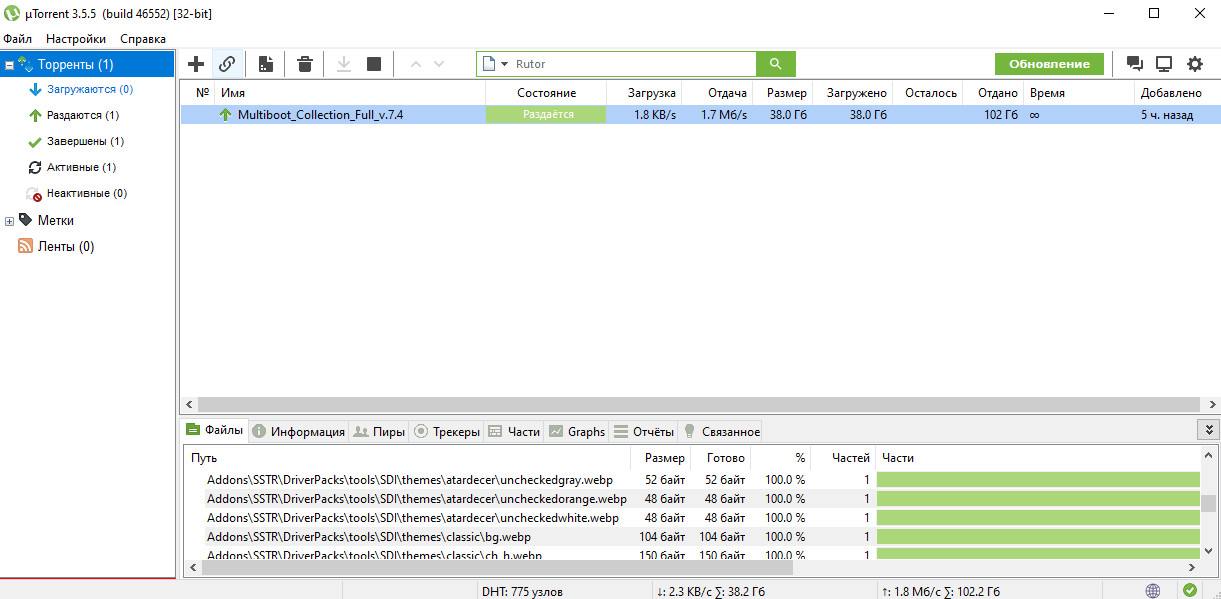Click the Create New Torrent file icon
This screenshot has width=1221, height=599.
coord(265,64)
